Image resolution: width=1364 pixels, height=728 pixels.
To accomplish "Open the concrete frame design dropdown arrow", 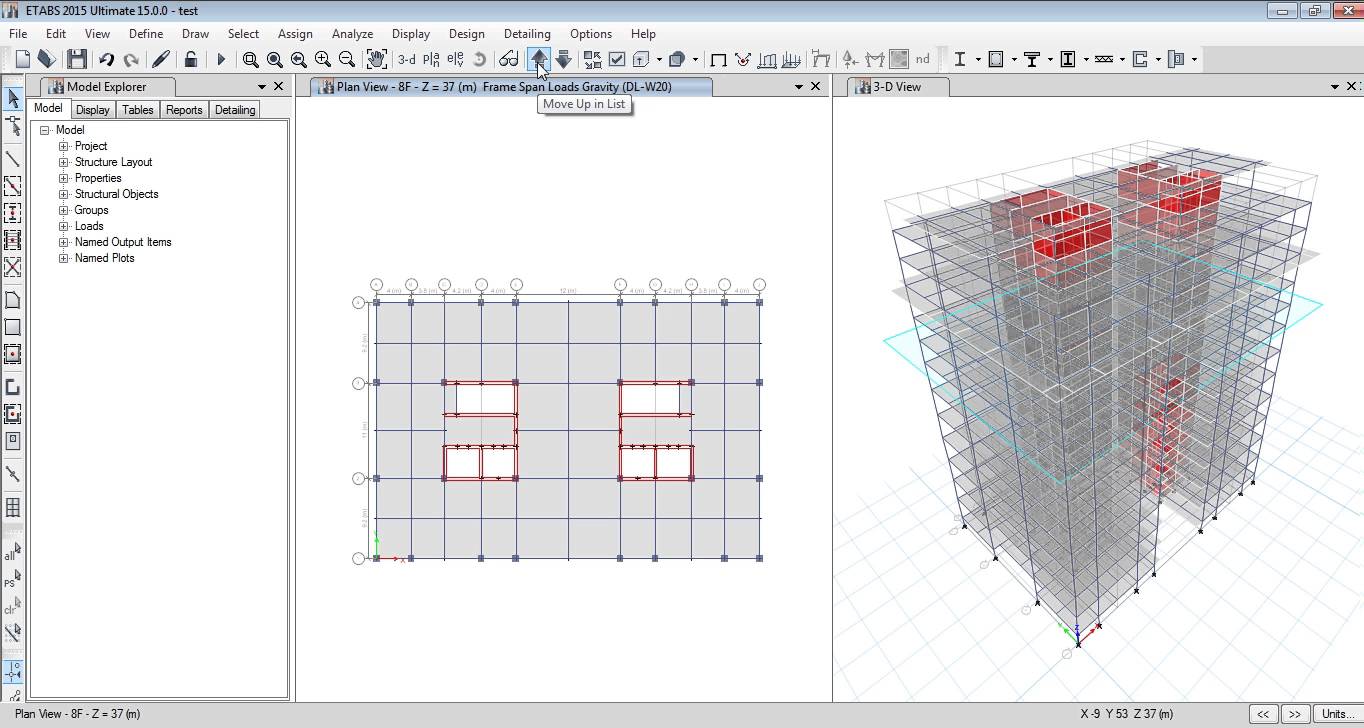I will (1014, 60).
